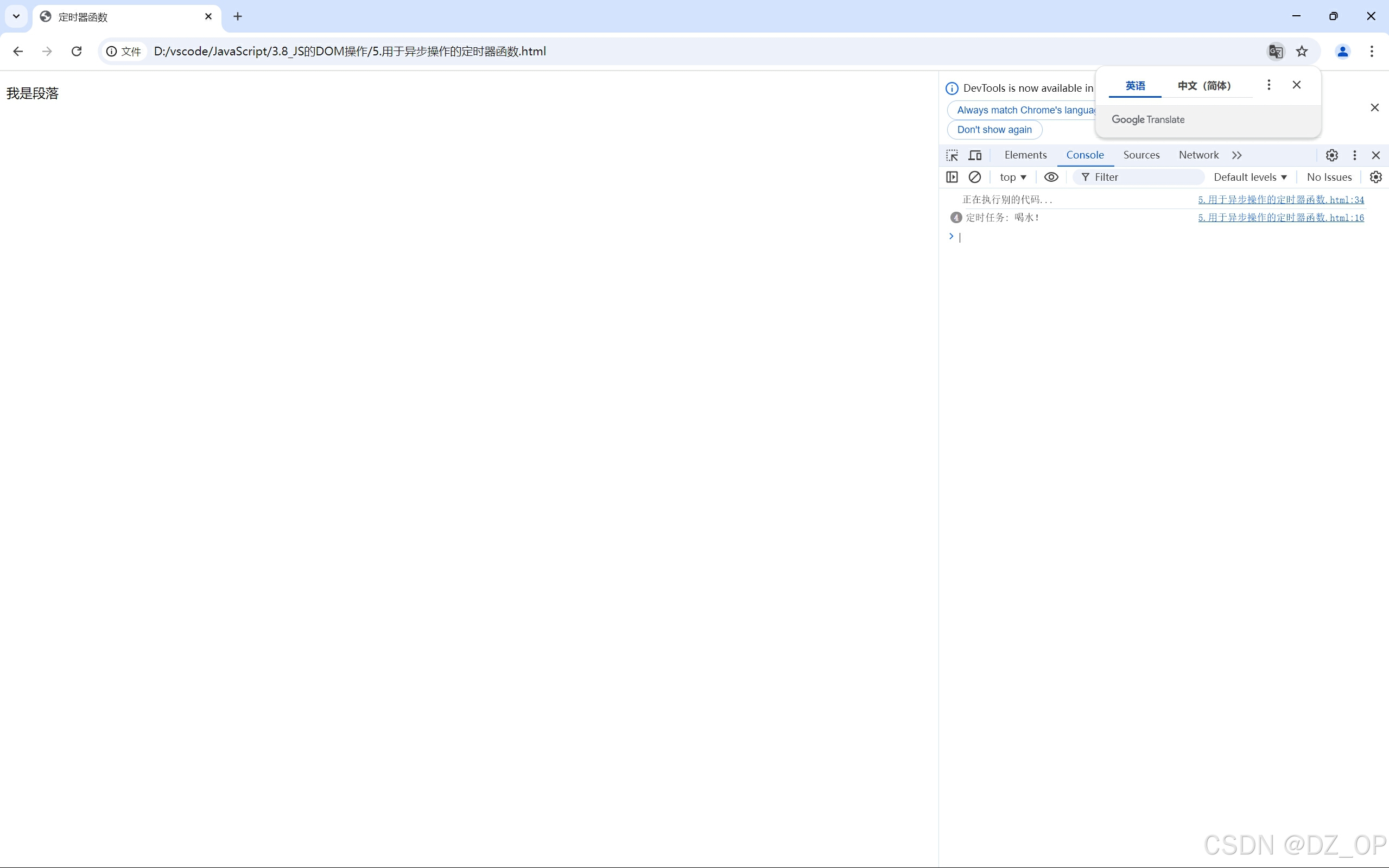
Task: Select 中文（简体） tab in translate popup
Action: [1204, 86]
